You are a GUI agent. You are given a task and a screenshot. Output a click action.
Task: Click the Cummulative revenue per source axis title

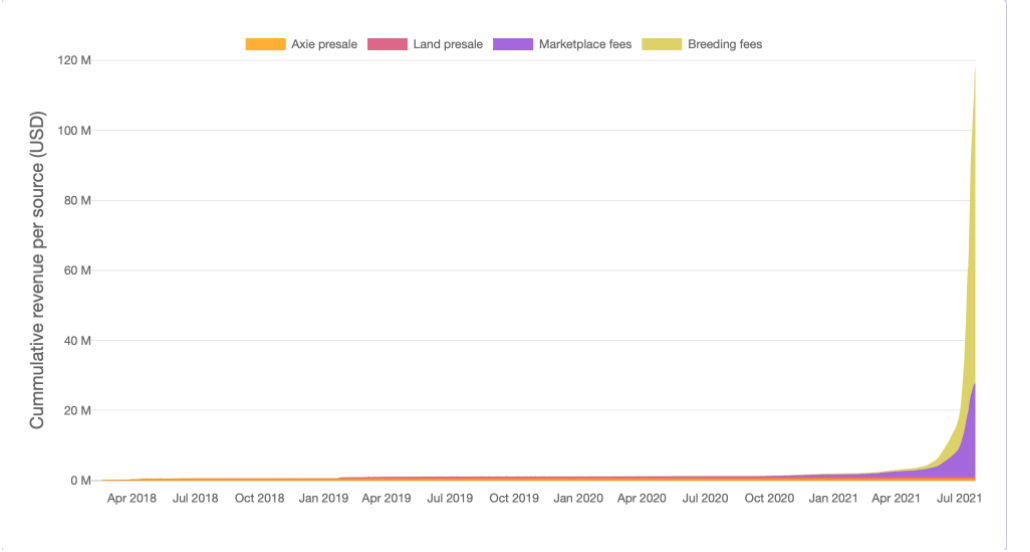pyautogui.click(x=37, y=270)
